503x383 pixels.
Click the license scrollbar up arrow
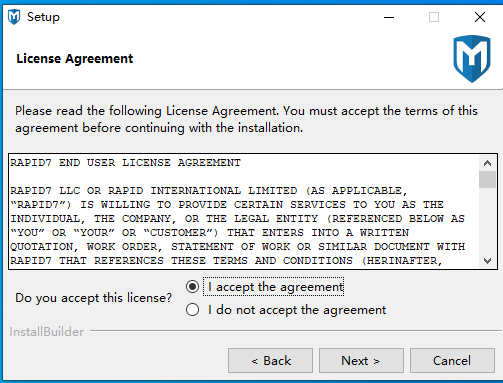487,163
